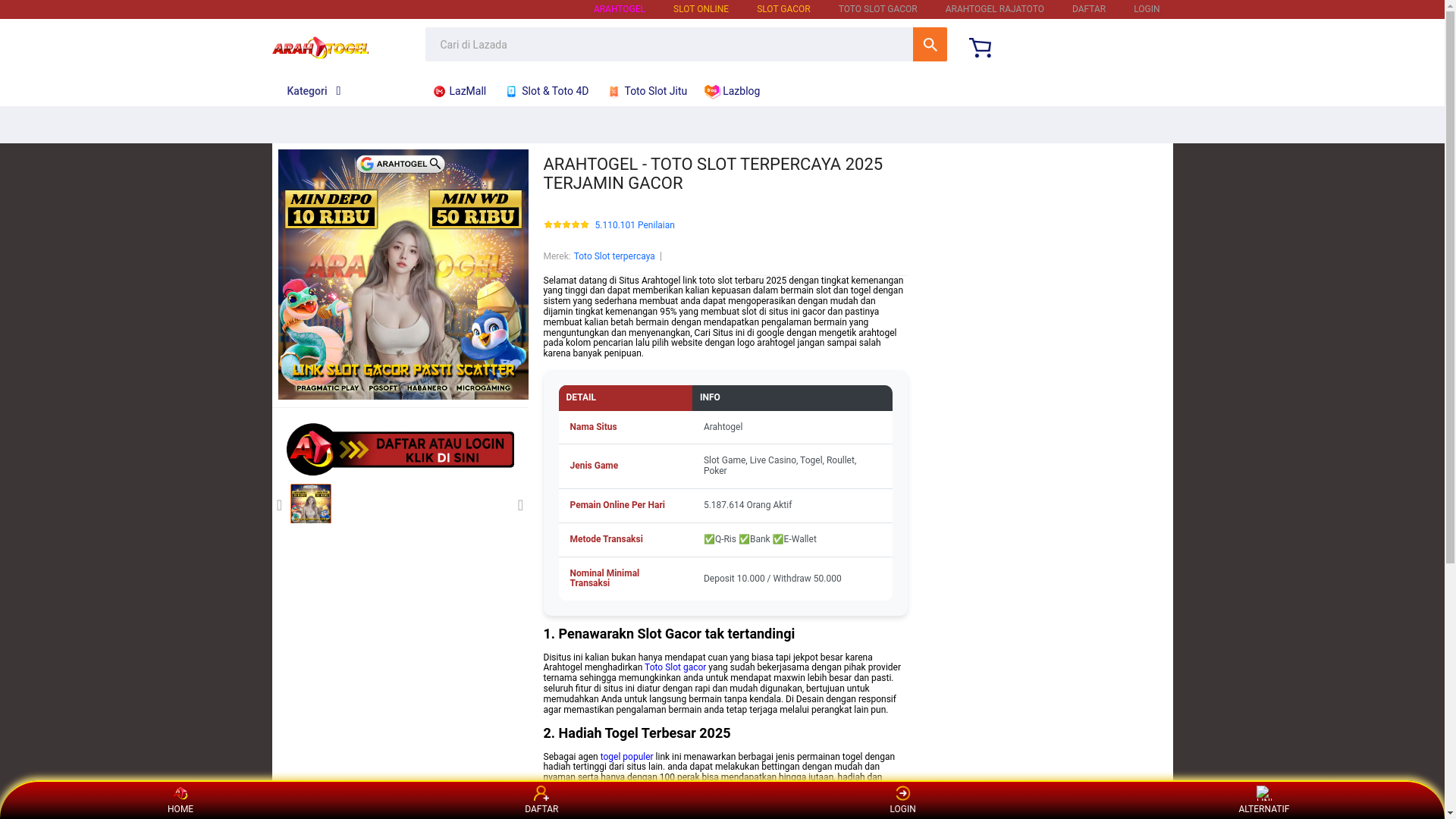Click the TOTO SLOT GACOR top link
The height and width of the screenshot is (819, 1456).
pyautogui.click(x=877, y=9)
